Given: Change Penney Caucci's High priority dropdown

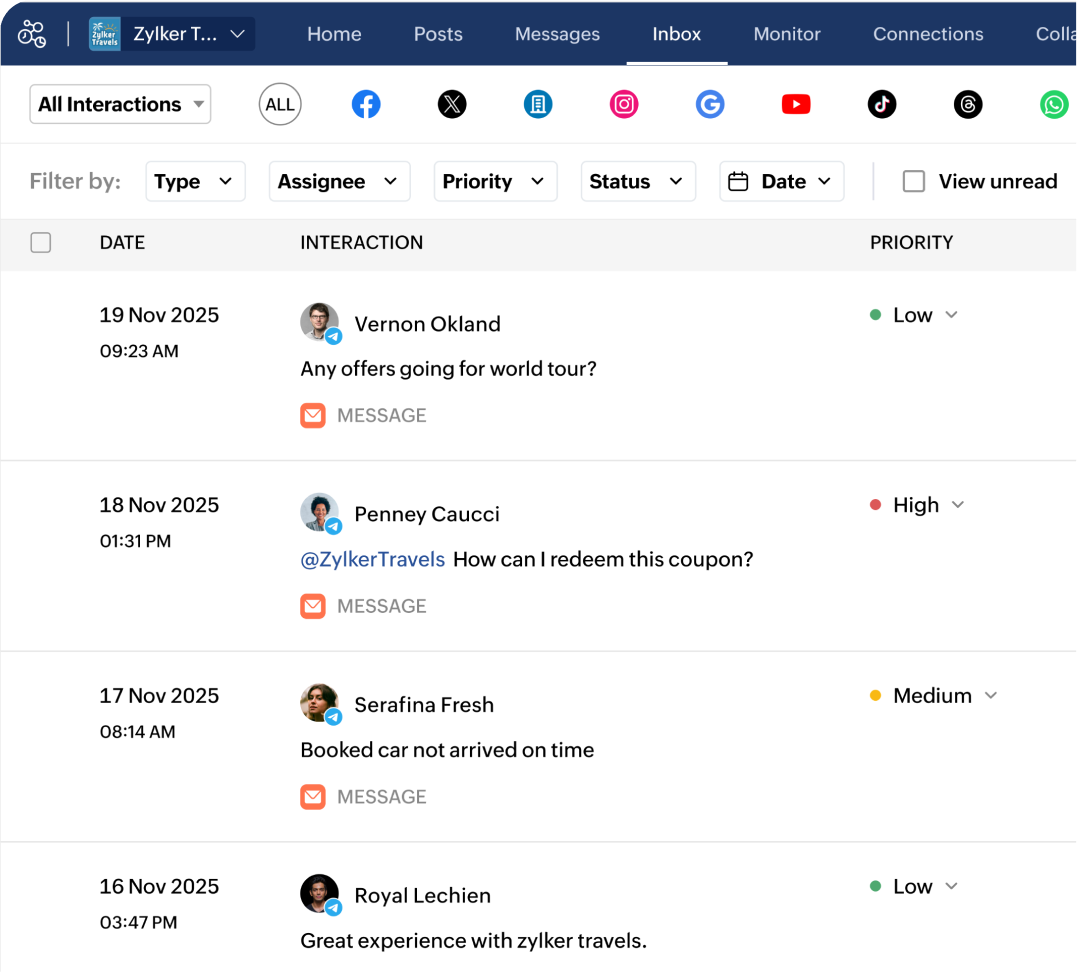Looking at the screenshot, I should (x=928, y=506).
